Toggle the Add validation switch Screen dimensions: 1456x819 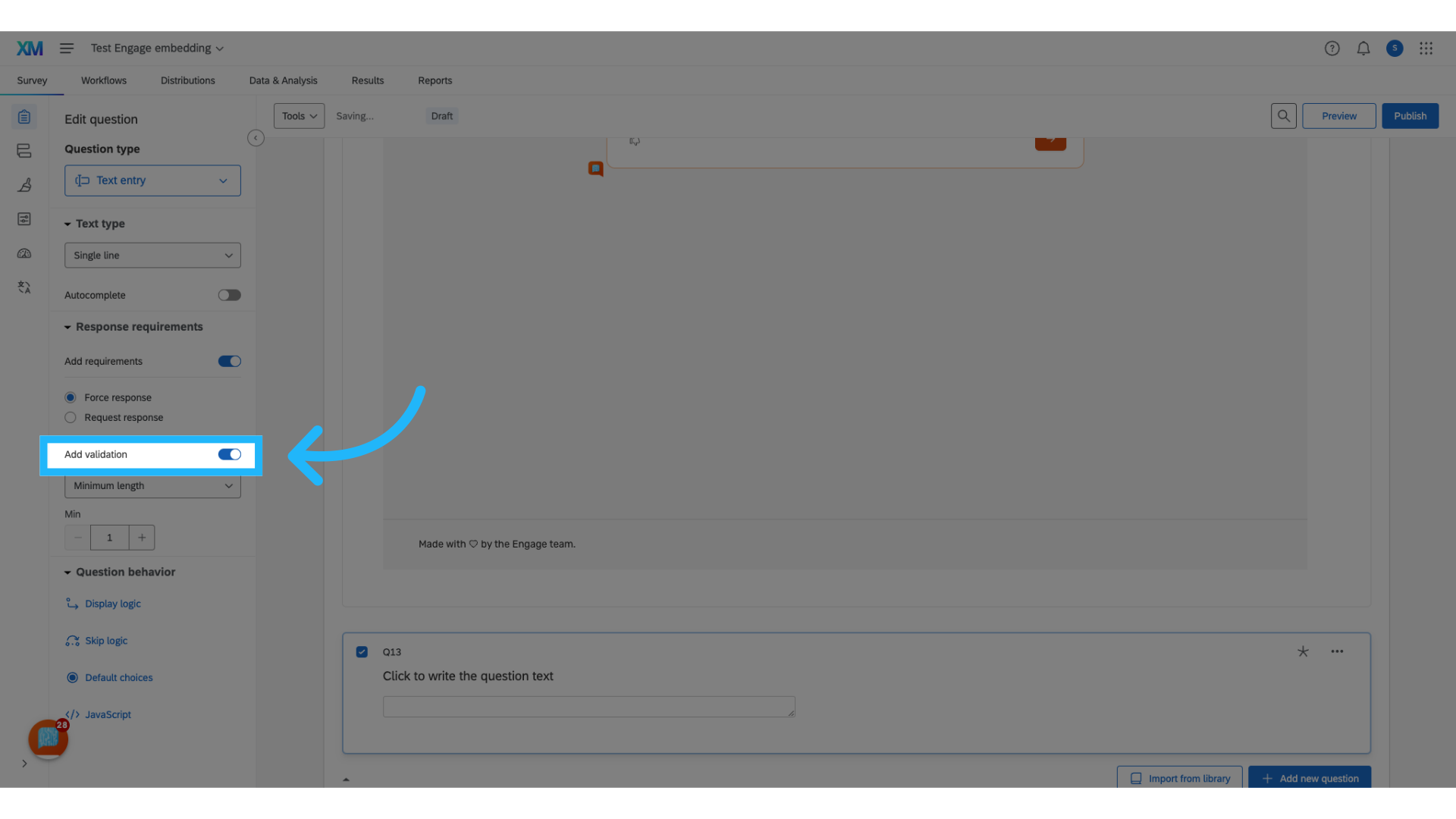pyautogui.click(x=229, y=454)
